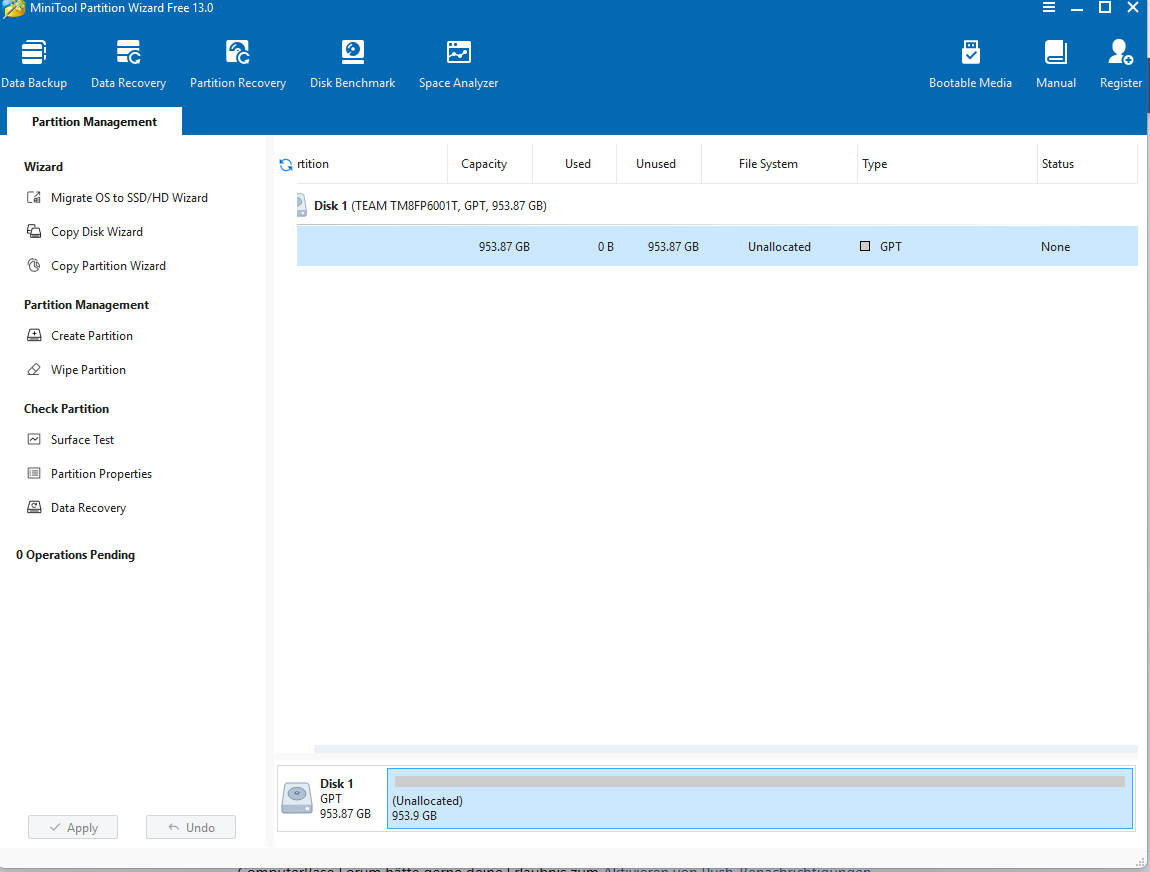Select Migrate OS to SSD/HD Wizard
This screenshot has width=1150, height=872.
[117, 198]
